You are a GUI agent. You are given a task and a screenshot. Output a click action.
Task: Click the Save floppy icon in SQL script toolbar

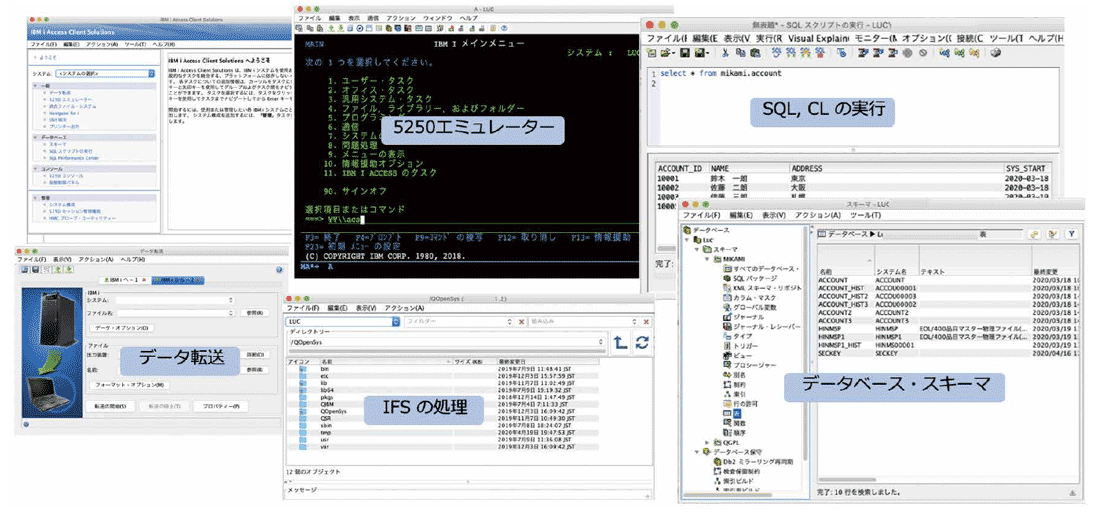click(683, 53)
